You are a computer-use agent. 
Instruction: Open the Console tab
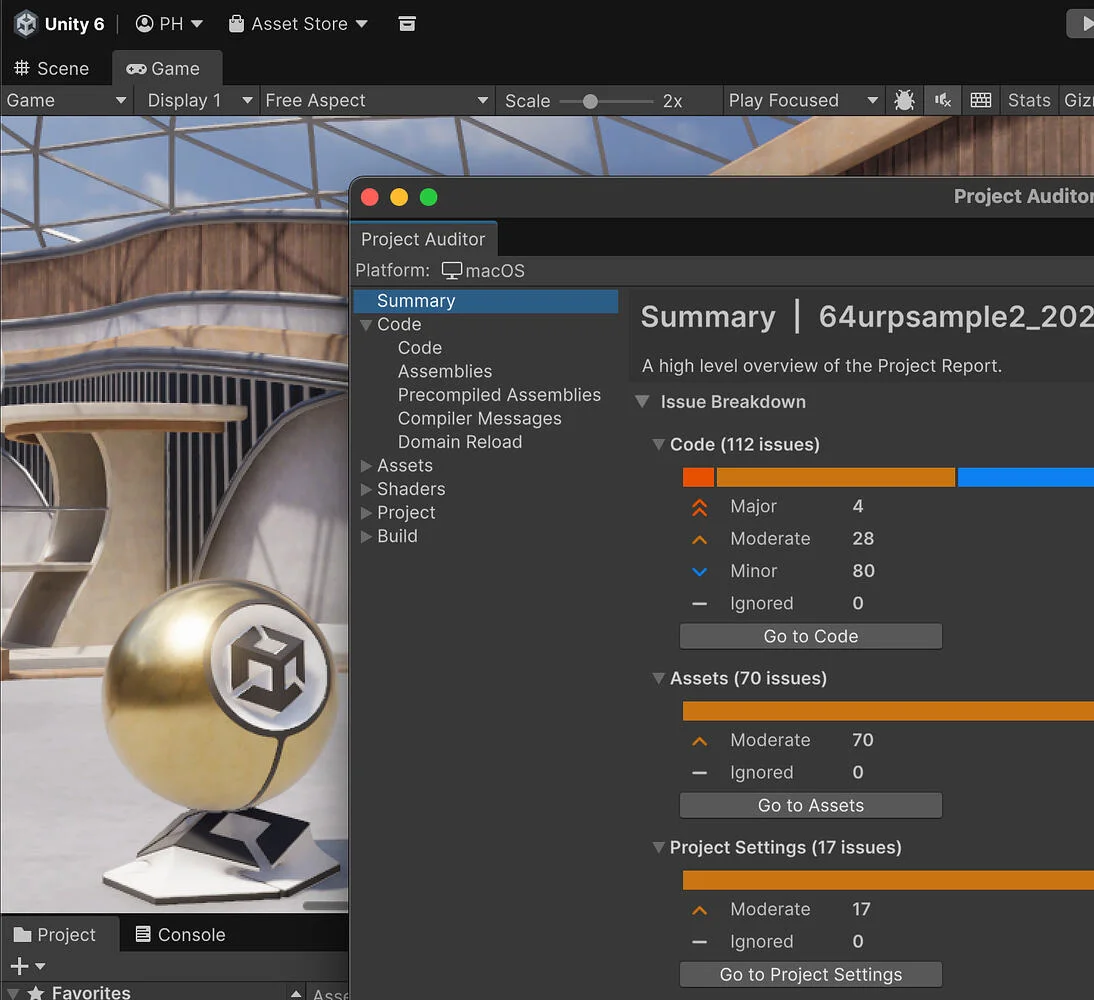(180, 935)
